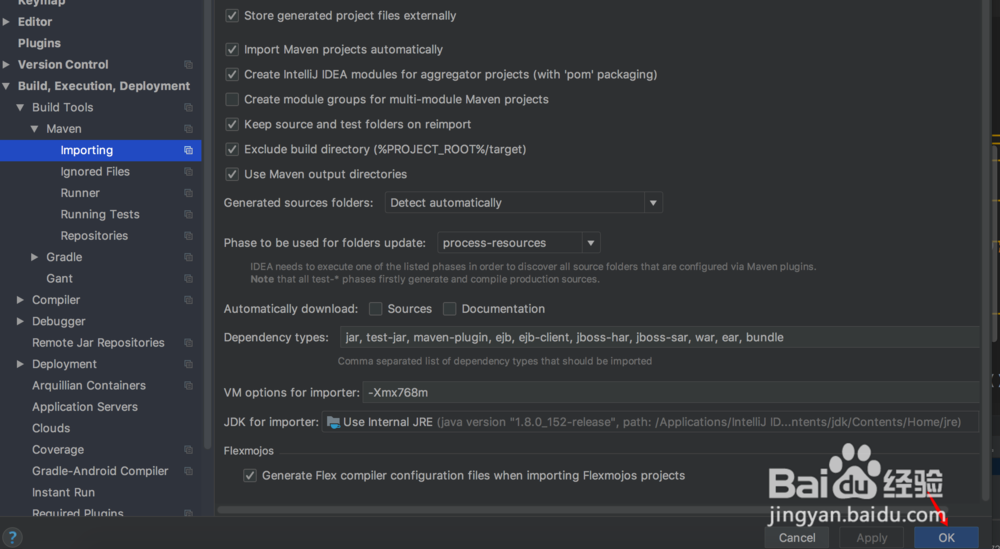Click the VM options for importer field
The width and height of the screenshot is (1000, 549).
[x=670, y=393]
